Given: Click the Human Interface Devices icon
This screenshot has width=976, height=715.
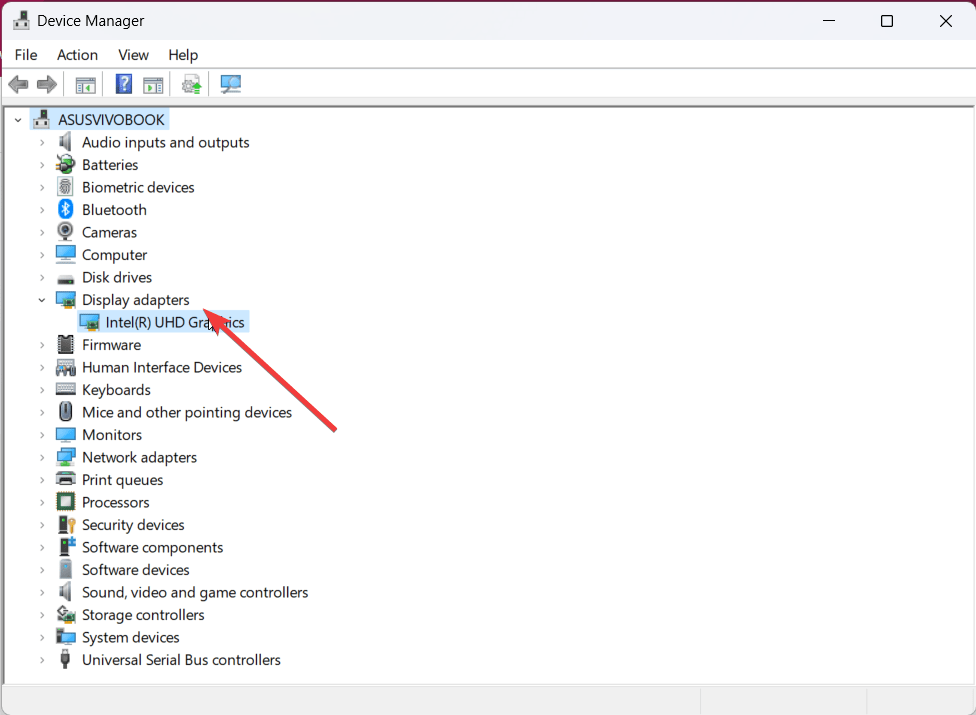Looking at the screenshot, I should (65, 367).
